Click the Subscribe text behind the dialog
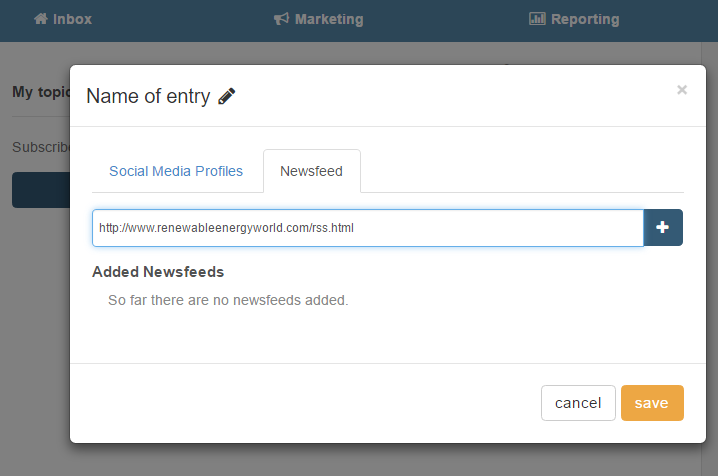The width and height of the screenshot is (718, 476). tap(40, 147)
